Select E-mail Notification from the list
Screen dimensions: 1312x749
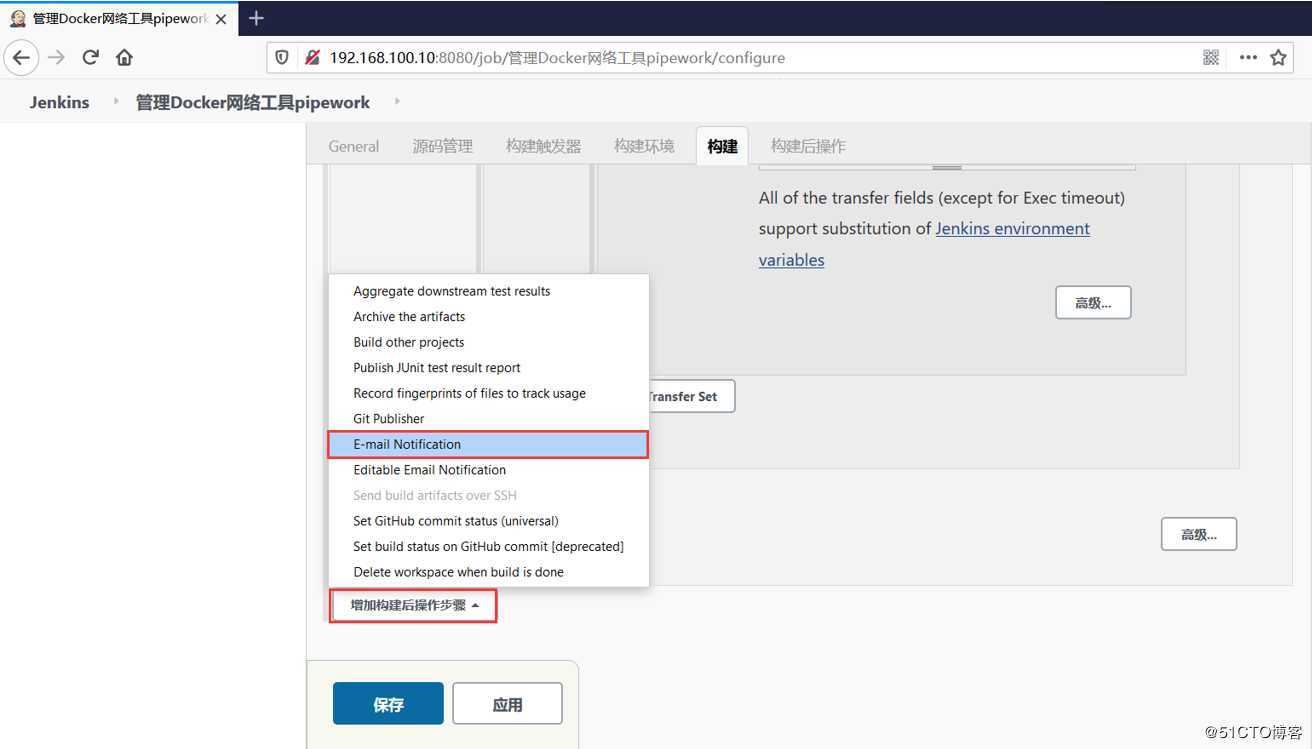[489, 444]
